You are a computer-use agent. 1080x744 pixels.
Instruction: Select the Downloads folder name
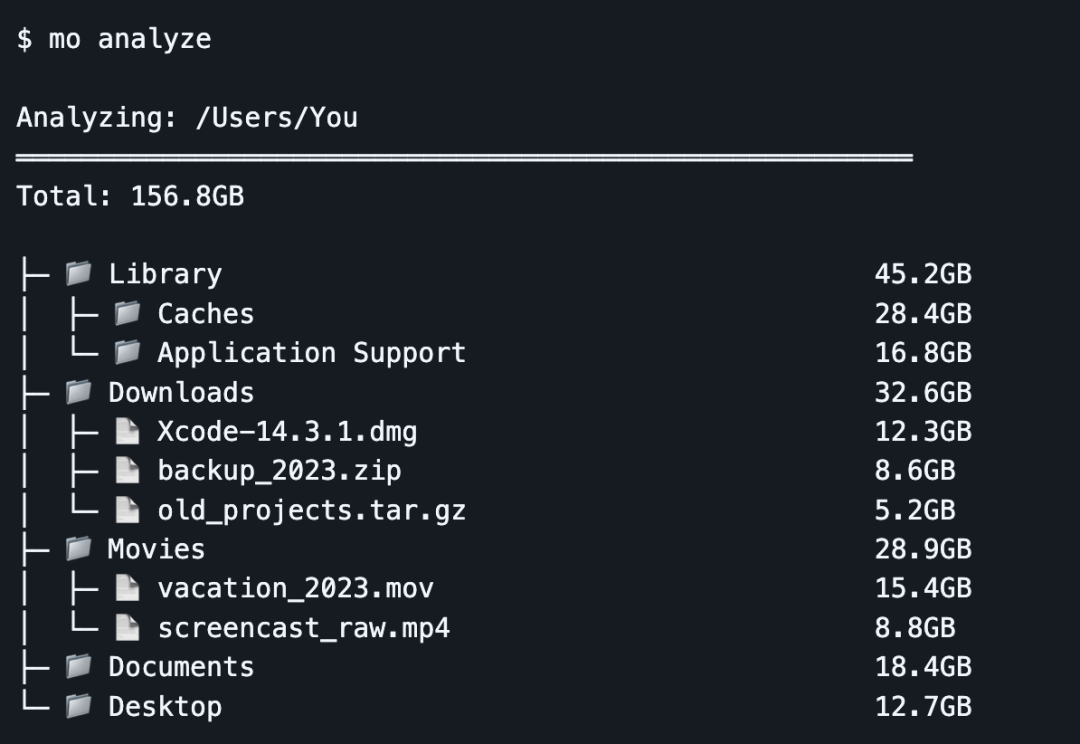[181, 392]
